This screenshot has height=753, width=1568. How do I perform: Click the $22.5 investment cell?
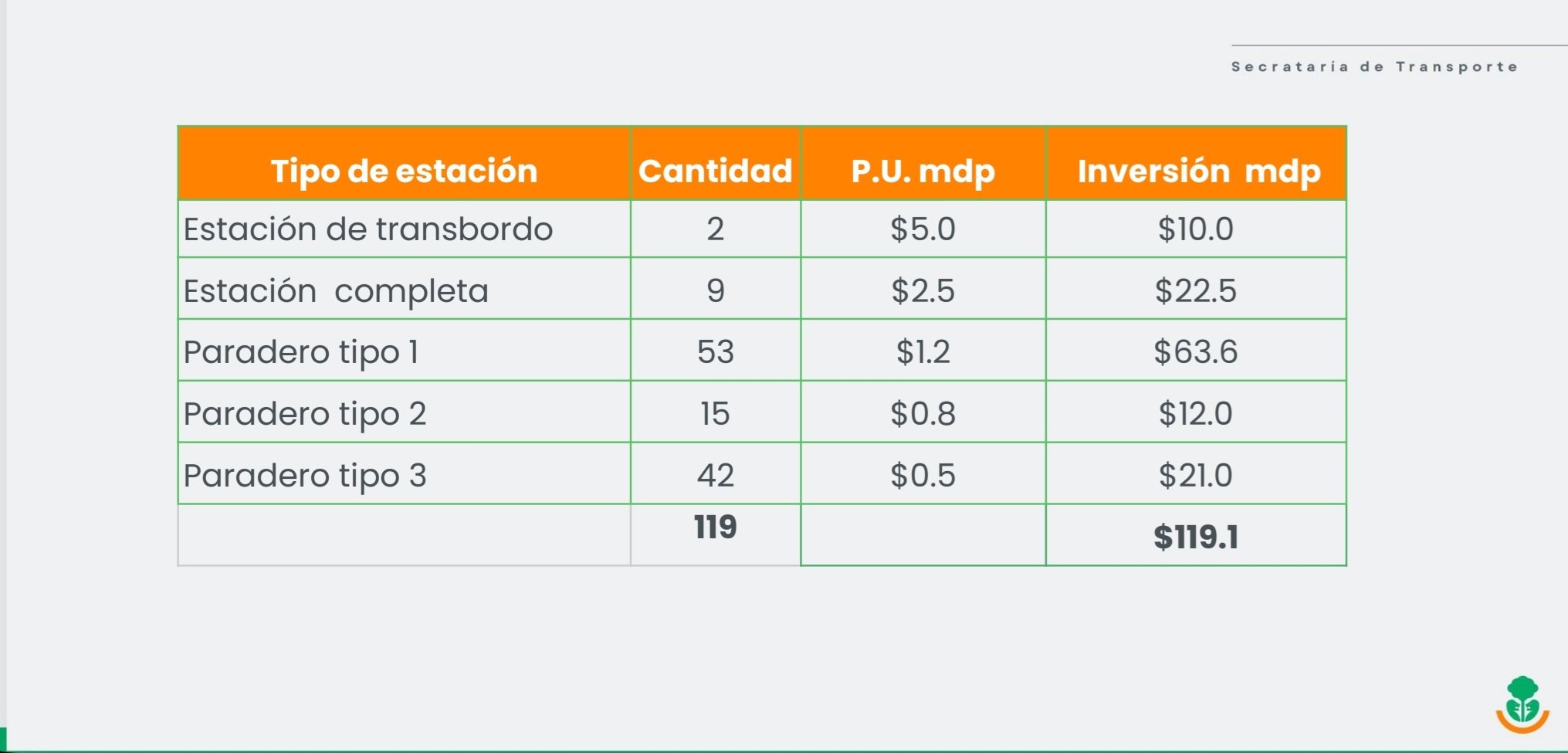[x=1196, y=291]
